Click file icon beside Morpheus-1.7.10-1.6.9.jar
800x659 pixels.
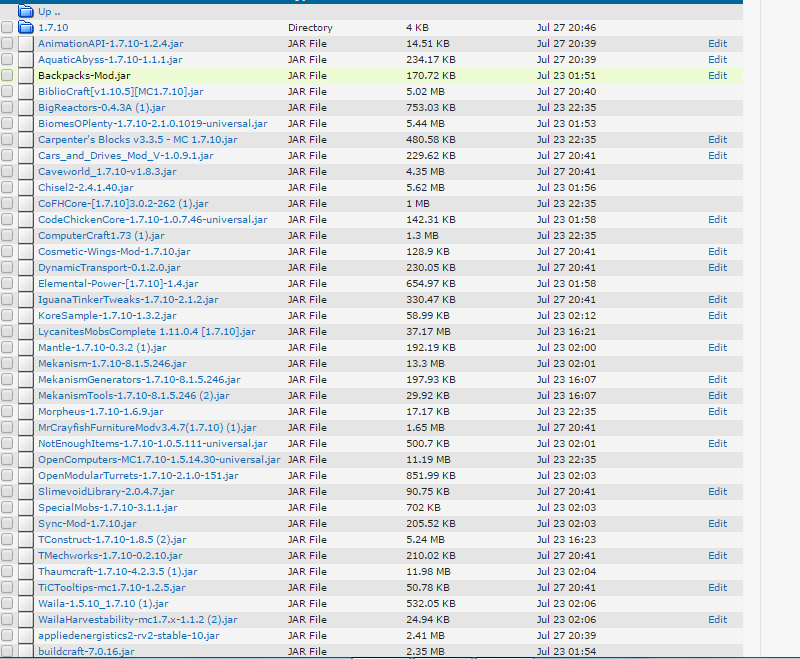pos(26,412)
